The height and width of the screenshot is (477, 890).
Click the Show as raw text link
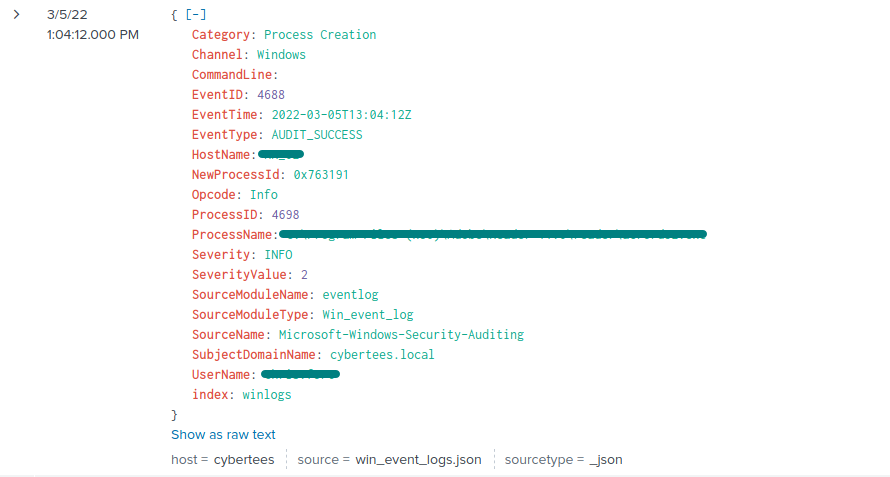223,434
